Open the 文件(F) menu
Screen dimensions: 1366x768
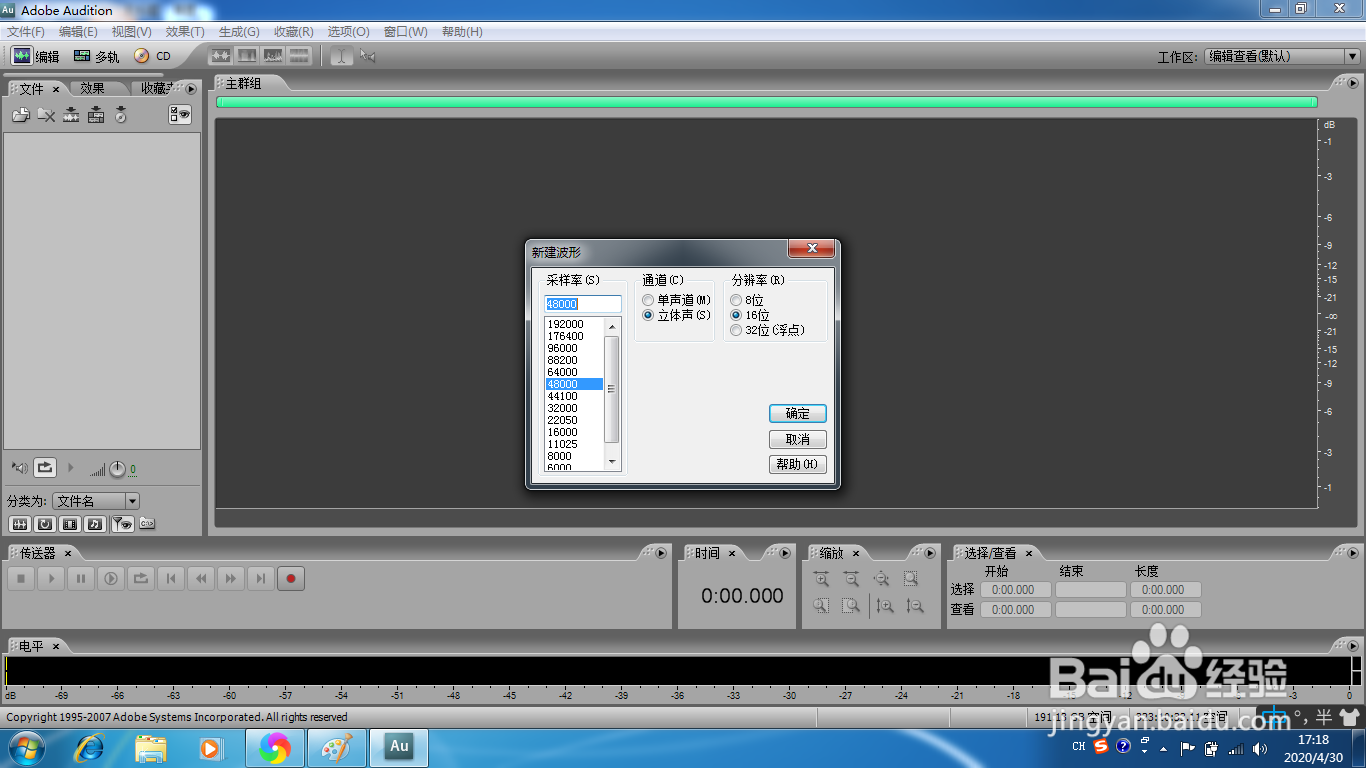click(25, 32)
